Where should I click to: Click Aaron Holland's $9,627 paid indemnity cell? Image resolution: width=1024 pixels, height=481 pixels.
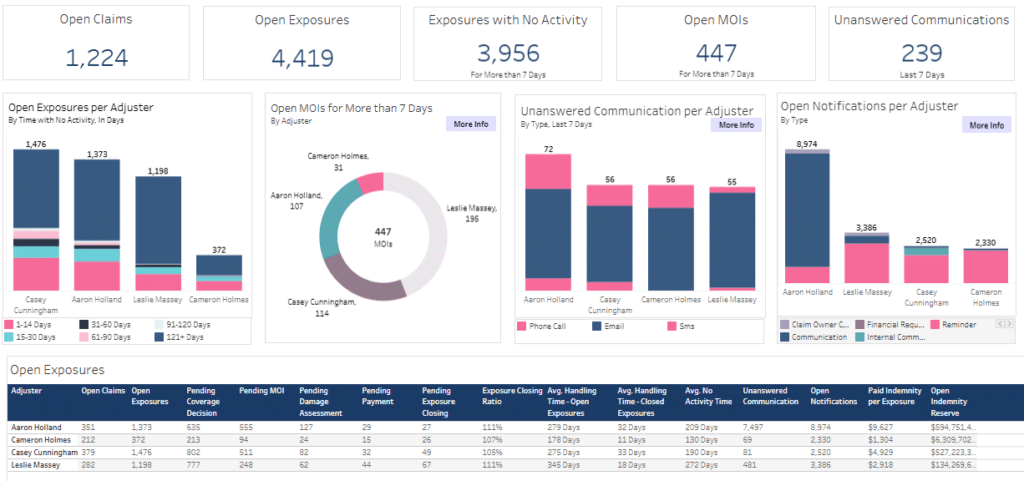tap(879, 427)
